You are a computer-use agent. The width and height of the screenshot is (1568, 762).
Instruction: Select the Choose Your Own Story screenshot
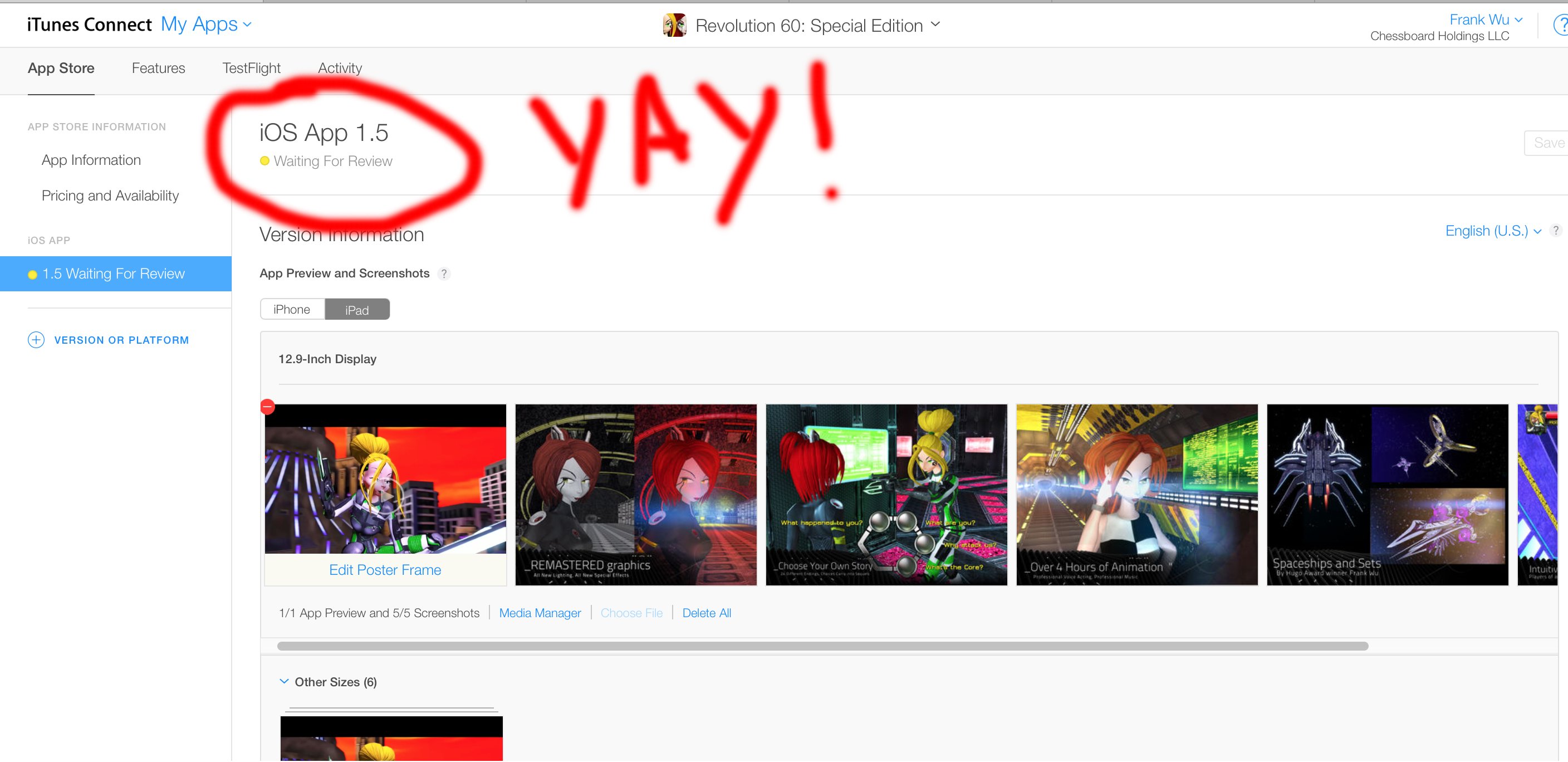[886, 495]
